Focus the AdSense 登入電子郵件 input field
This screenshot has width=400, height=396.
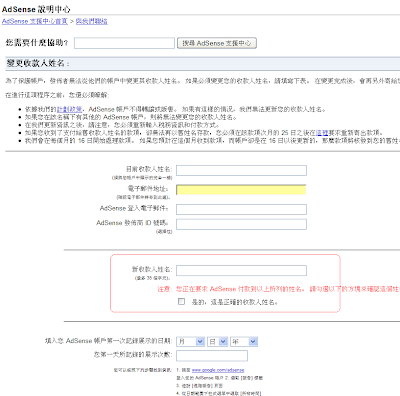(x=241, y=209)
